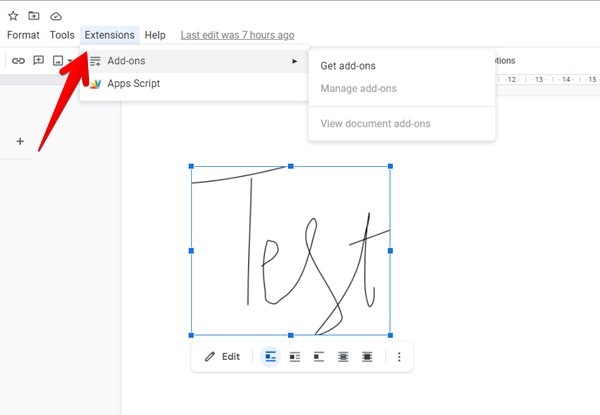Click the Extensions menu
Viewport: 600px width, 415px height.
109,35
